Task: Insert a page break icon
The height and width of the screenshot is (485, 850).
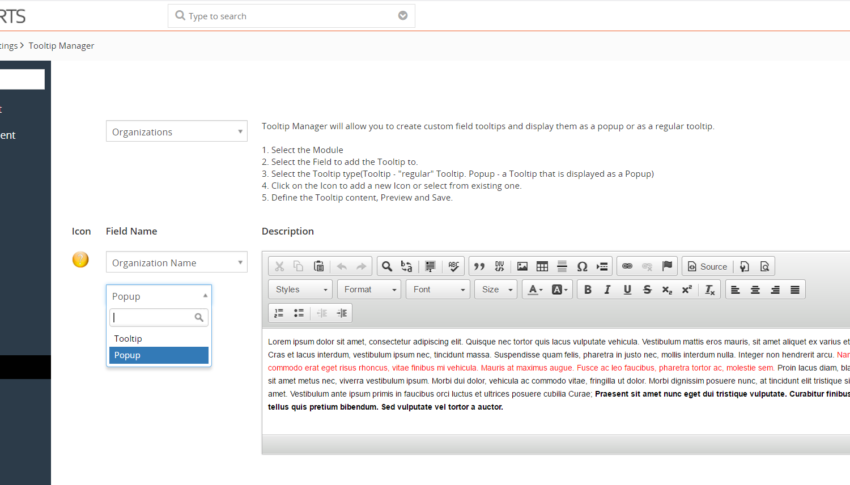Action: point(602,266)
